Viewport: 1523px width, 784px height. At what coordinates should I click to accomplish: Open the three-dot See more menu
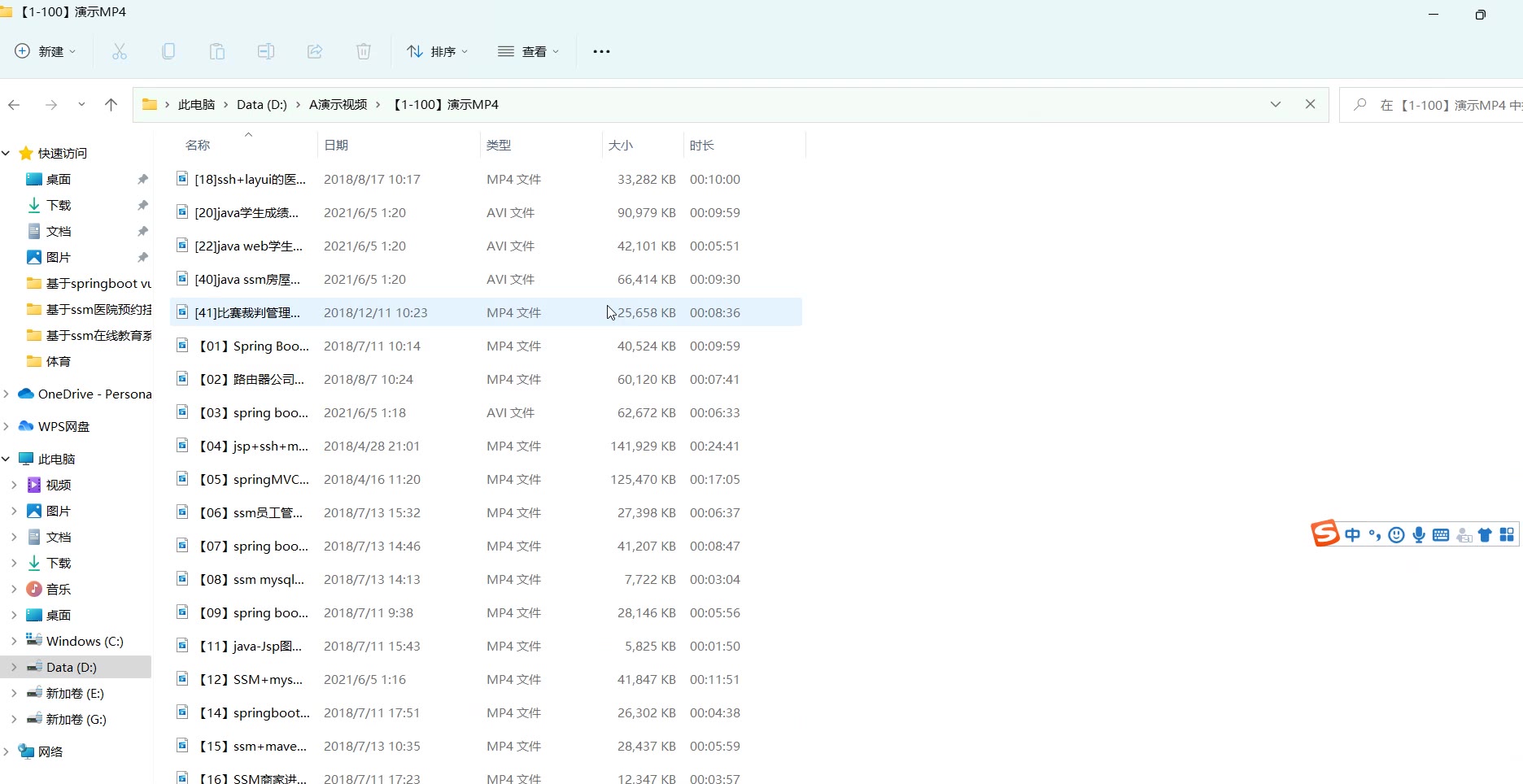click(x=601, y=51)
